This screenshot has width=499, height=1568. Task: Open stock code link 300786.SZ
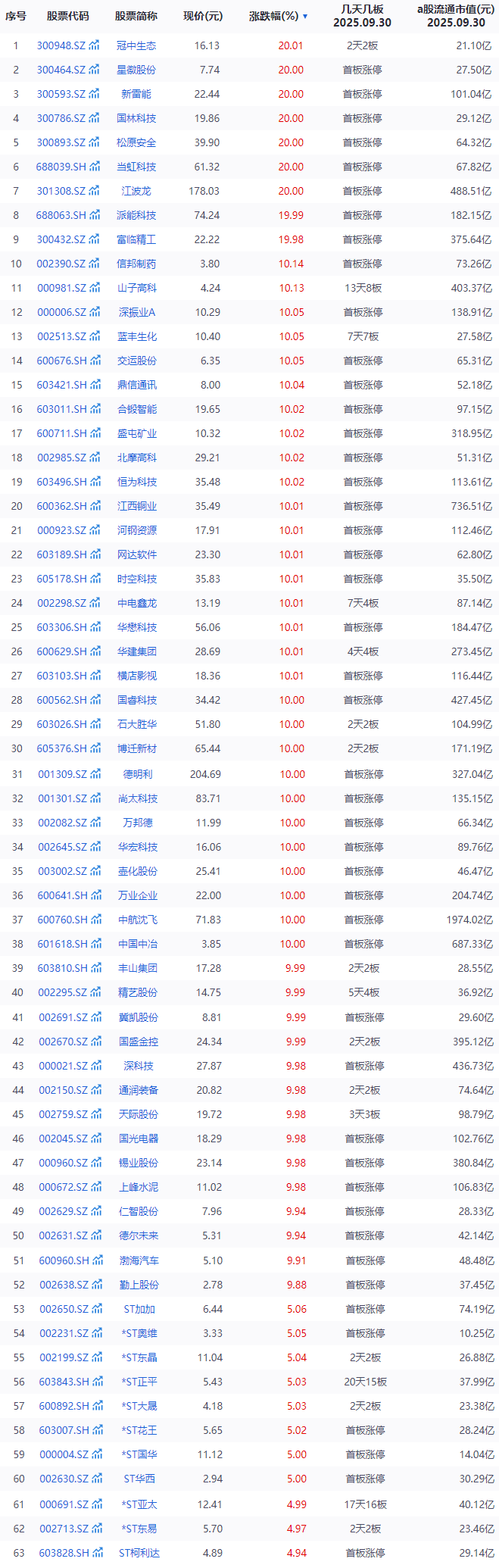61,118
